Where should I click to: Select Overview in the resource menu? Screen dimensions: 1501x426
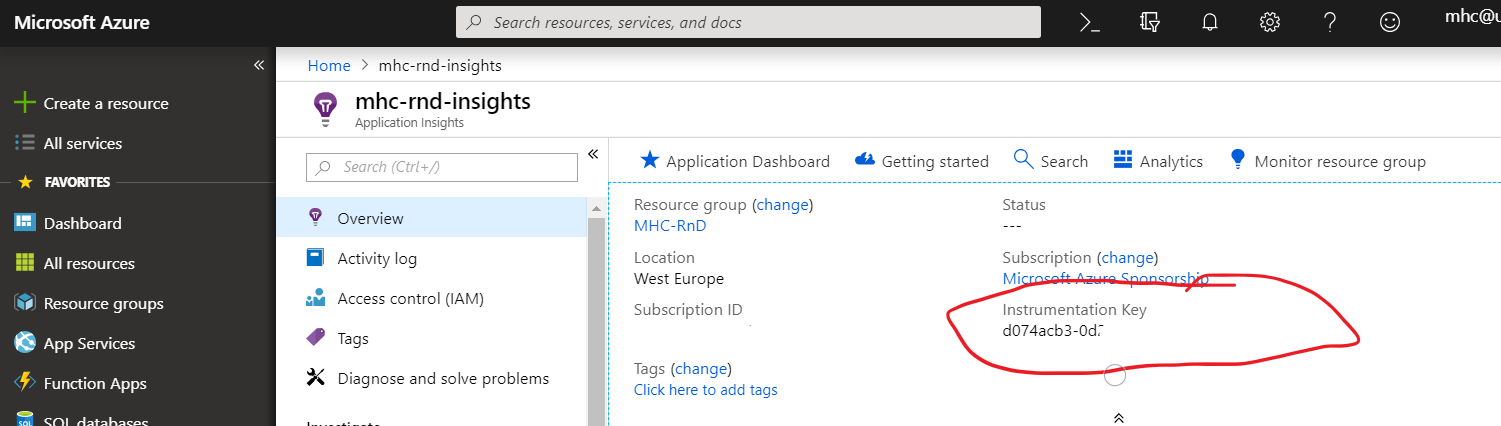pyautogui.click(x=432, y=218)
